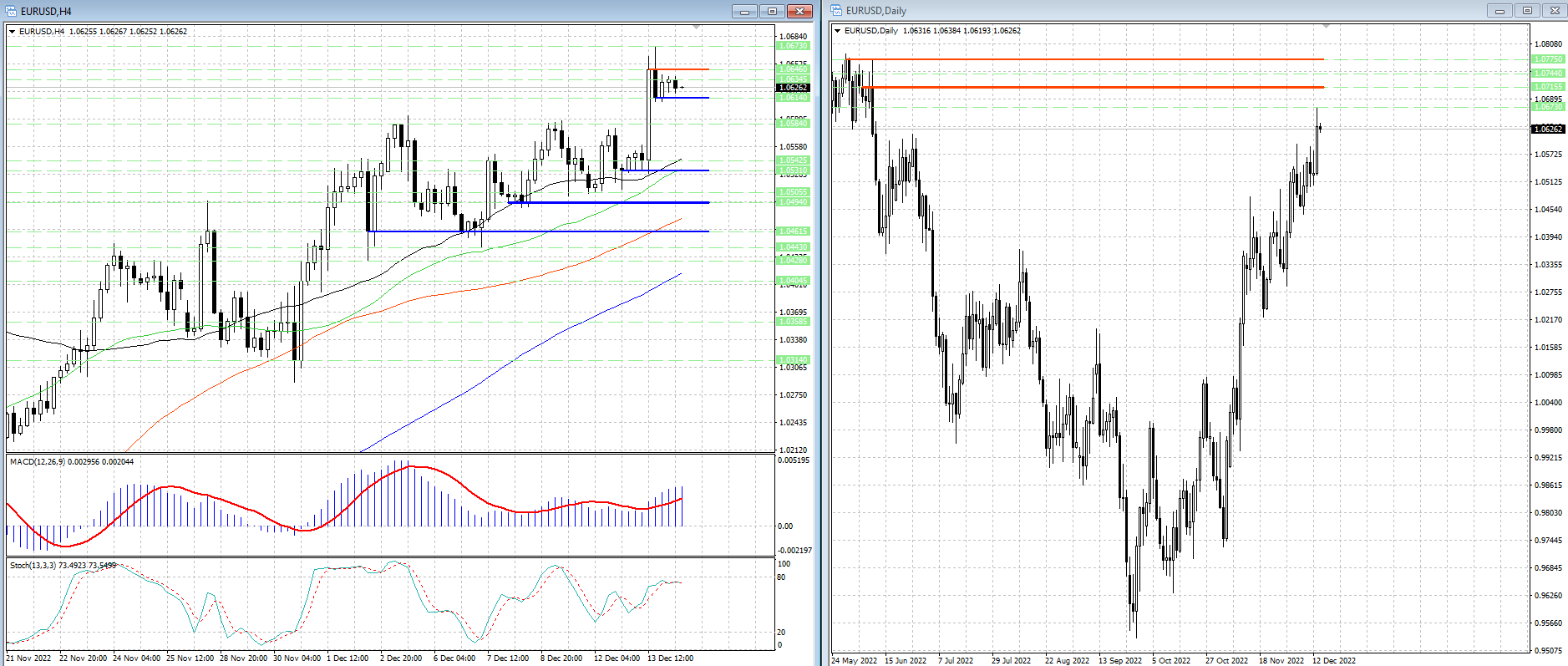Click the chart shift marker on Daily chart
Viewport: 1568px width, 666px height.
click(x=1326, y=27)
